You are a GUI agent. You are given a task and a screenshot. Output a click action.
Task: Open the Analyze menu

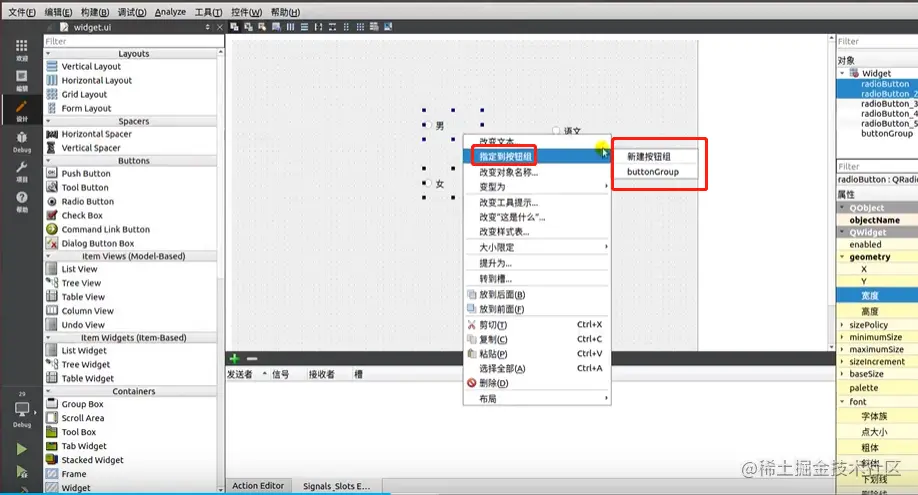(x=170, y=12)
